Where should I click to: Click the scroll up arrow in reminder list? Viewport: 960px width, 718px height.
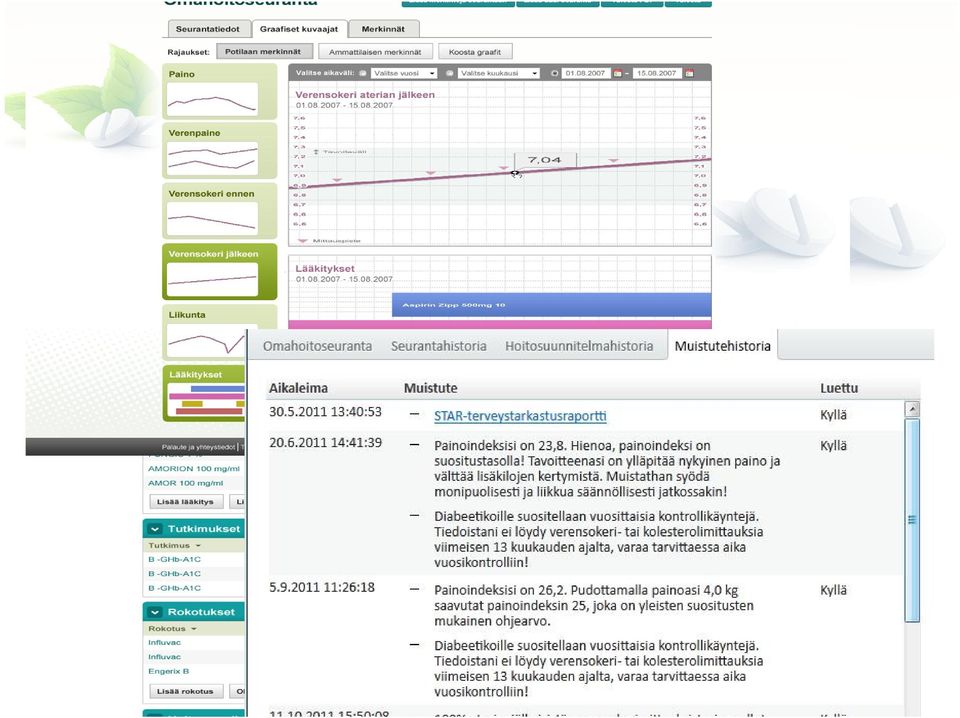912,408
